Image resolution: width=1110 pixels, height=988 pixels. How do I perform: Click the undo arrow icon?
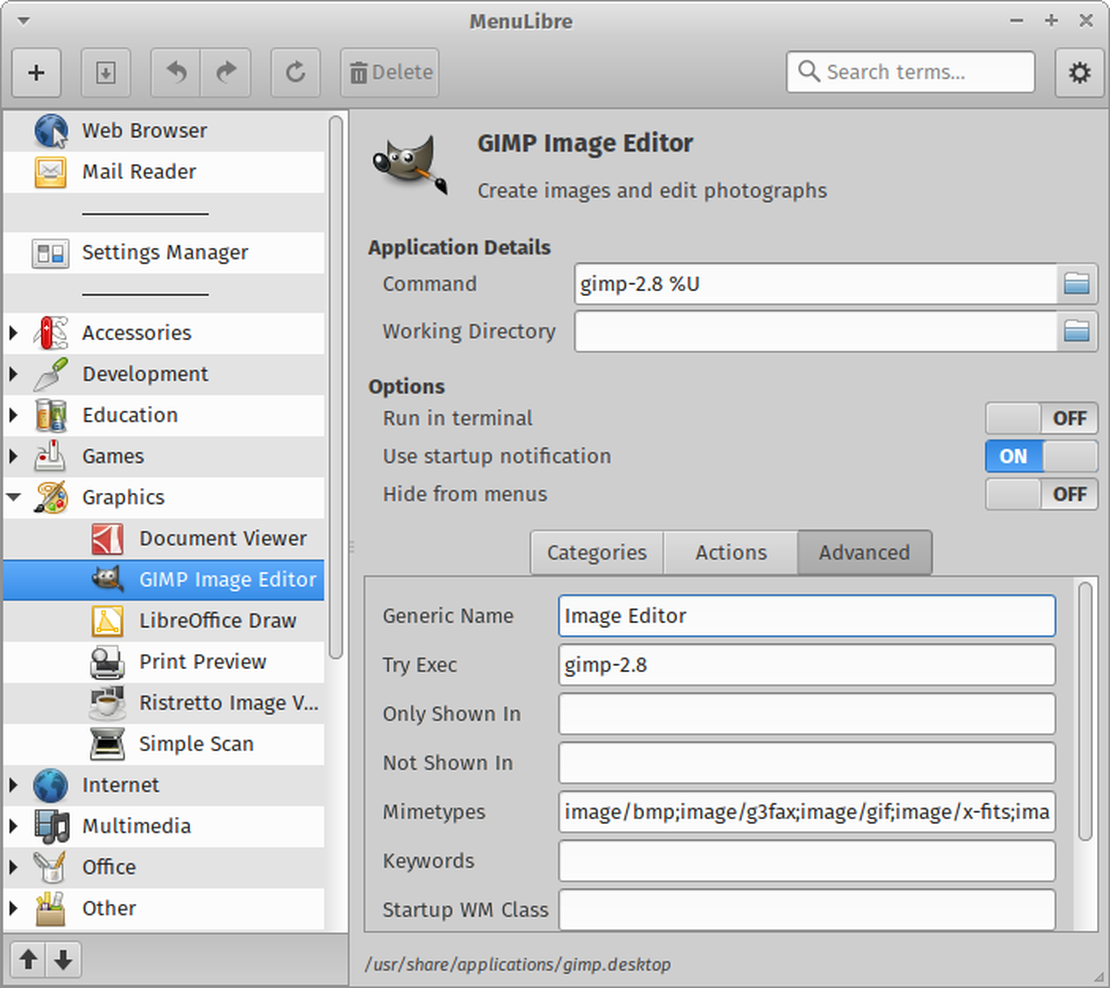175,72
